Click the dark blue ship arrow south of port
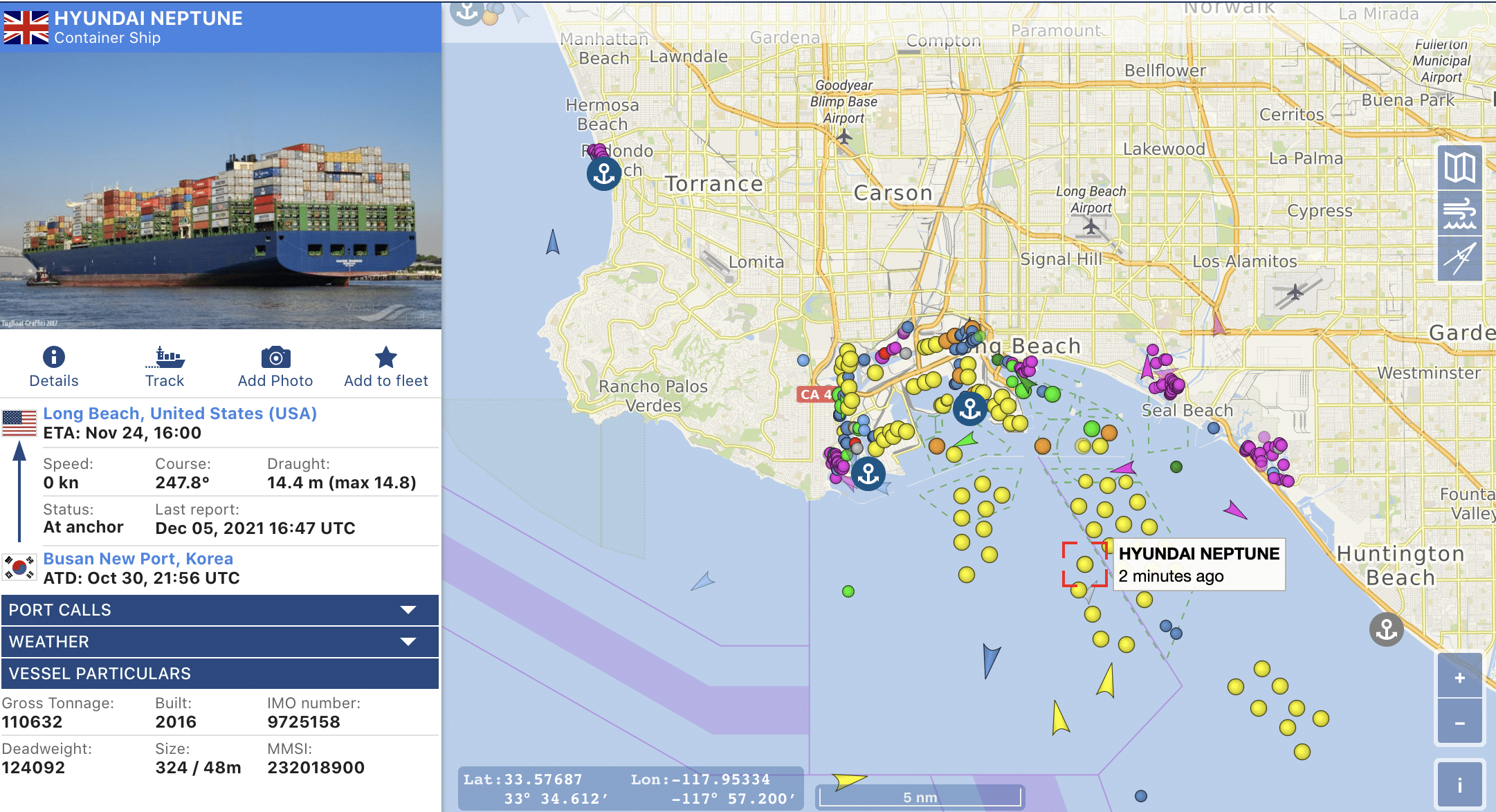 tap(991, 660)
